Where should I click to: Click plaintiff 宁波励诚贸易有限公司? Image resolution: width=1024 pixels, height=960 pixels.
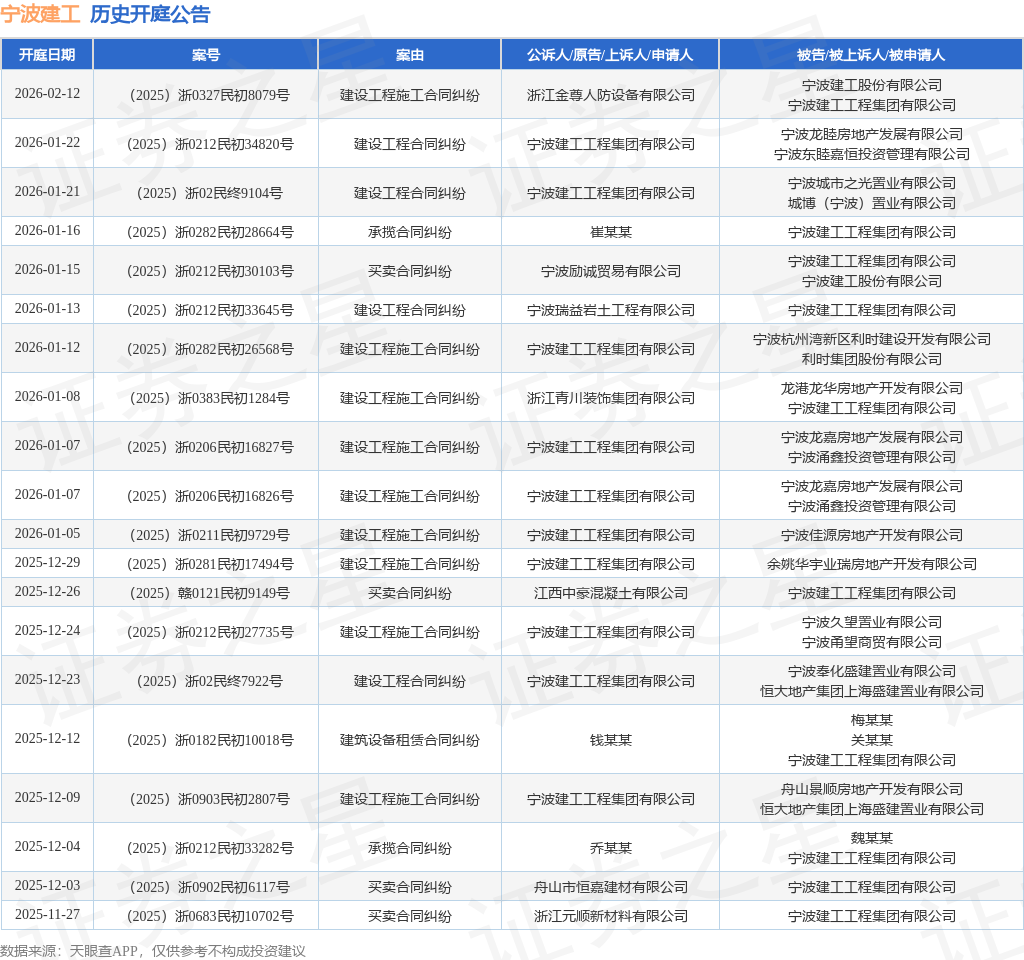pyautogui.click(x=611, y=272)
